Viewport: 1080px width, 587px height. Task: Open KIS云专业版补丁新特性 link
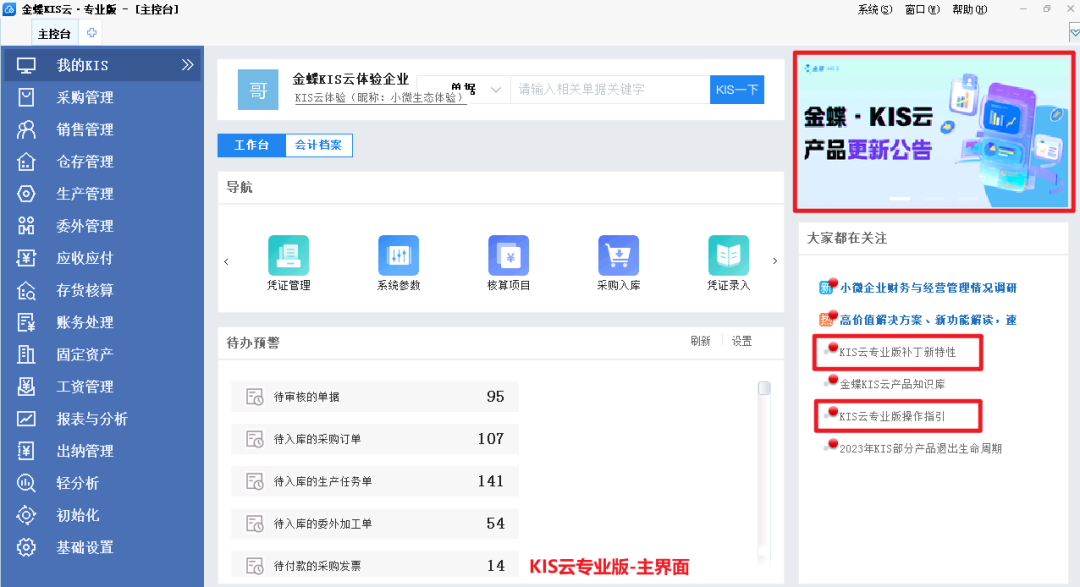click(897, 352)
